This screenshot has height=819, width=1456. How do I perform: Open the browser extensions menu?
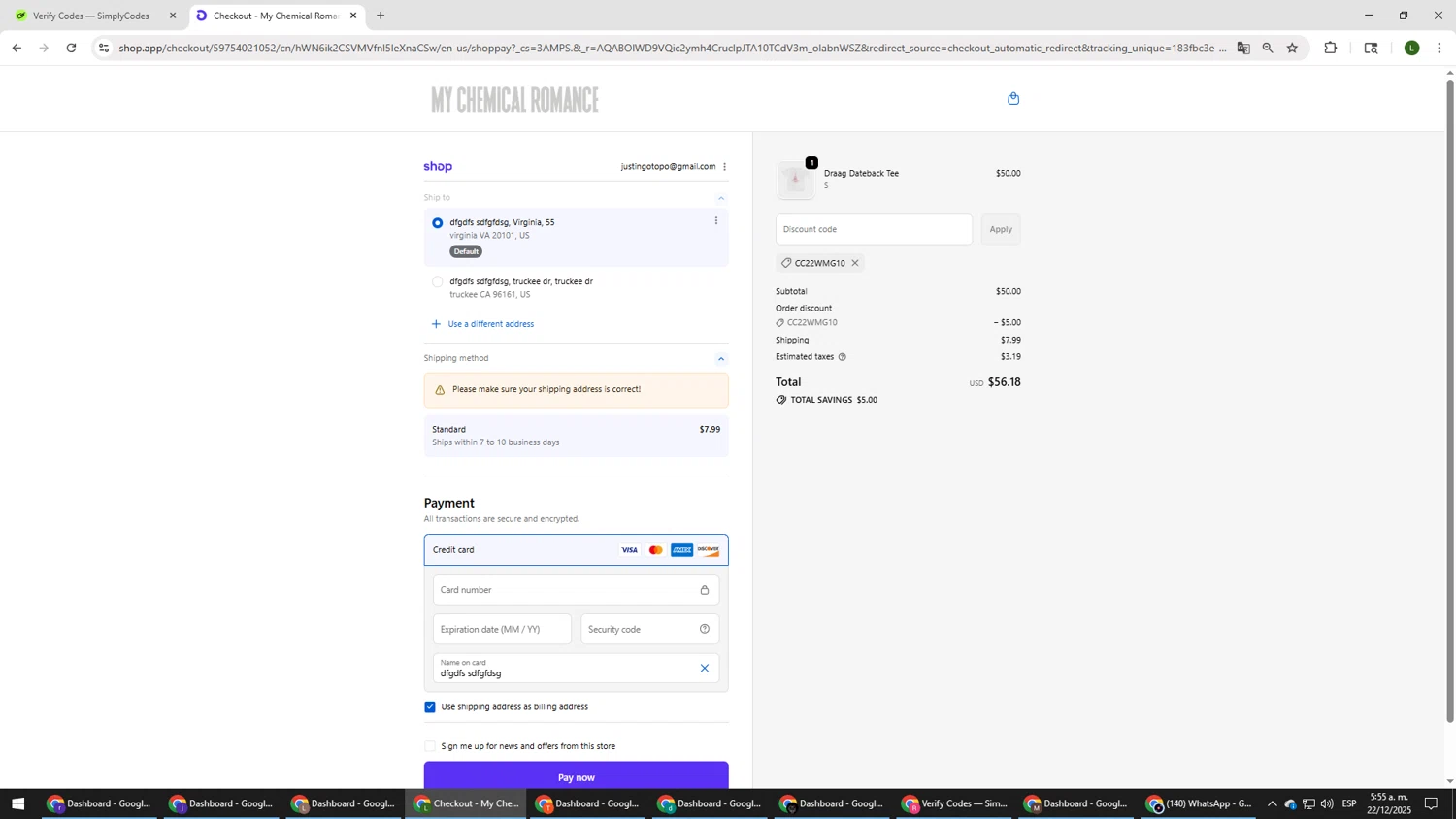click(1331, 48)
